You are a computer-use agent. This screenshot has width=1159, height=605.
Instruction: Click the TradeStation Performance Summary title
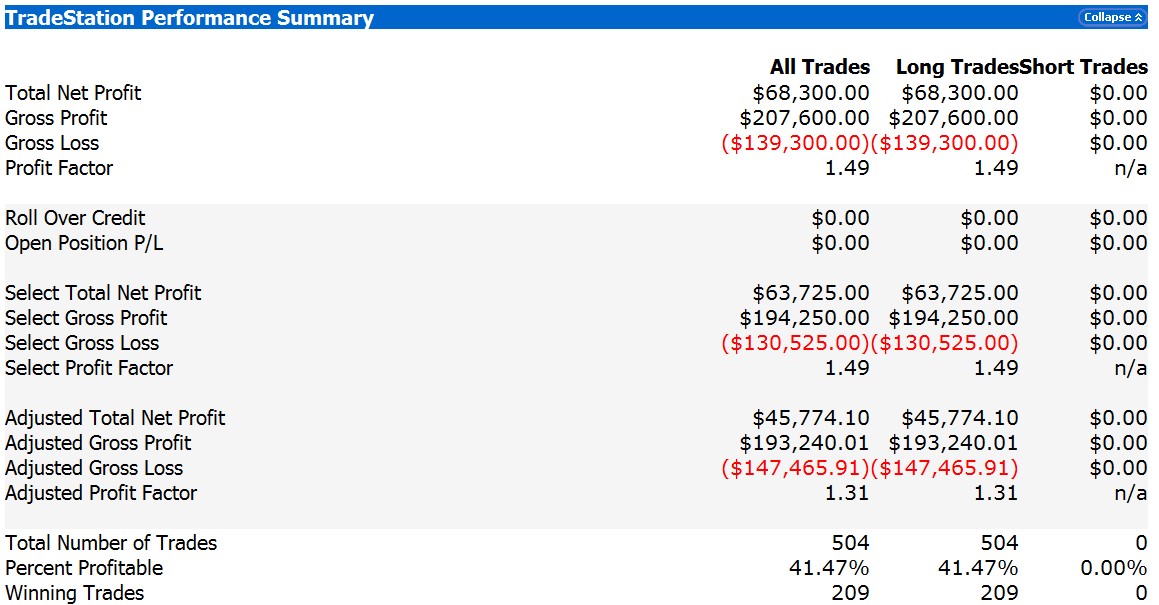pyautogui.click(x=190, y=18)
